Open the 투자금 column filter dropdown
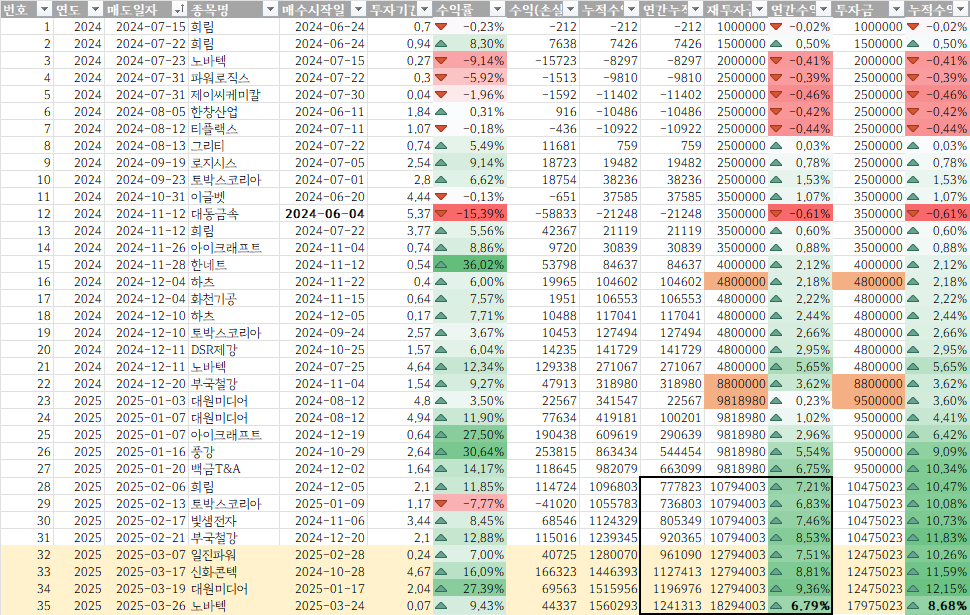The image size is (970, 615). [896, 9]
